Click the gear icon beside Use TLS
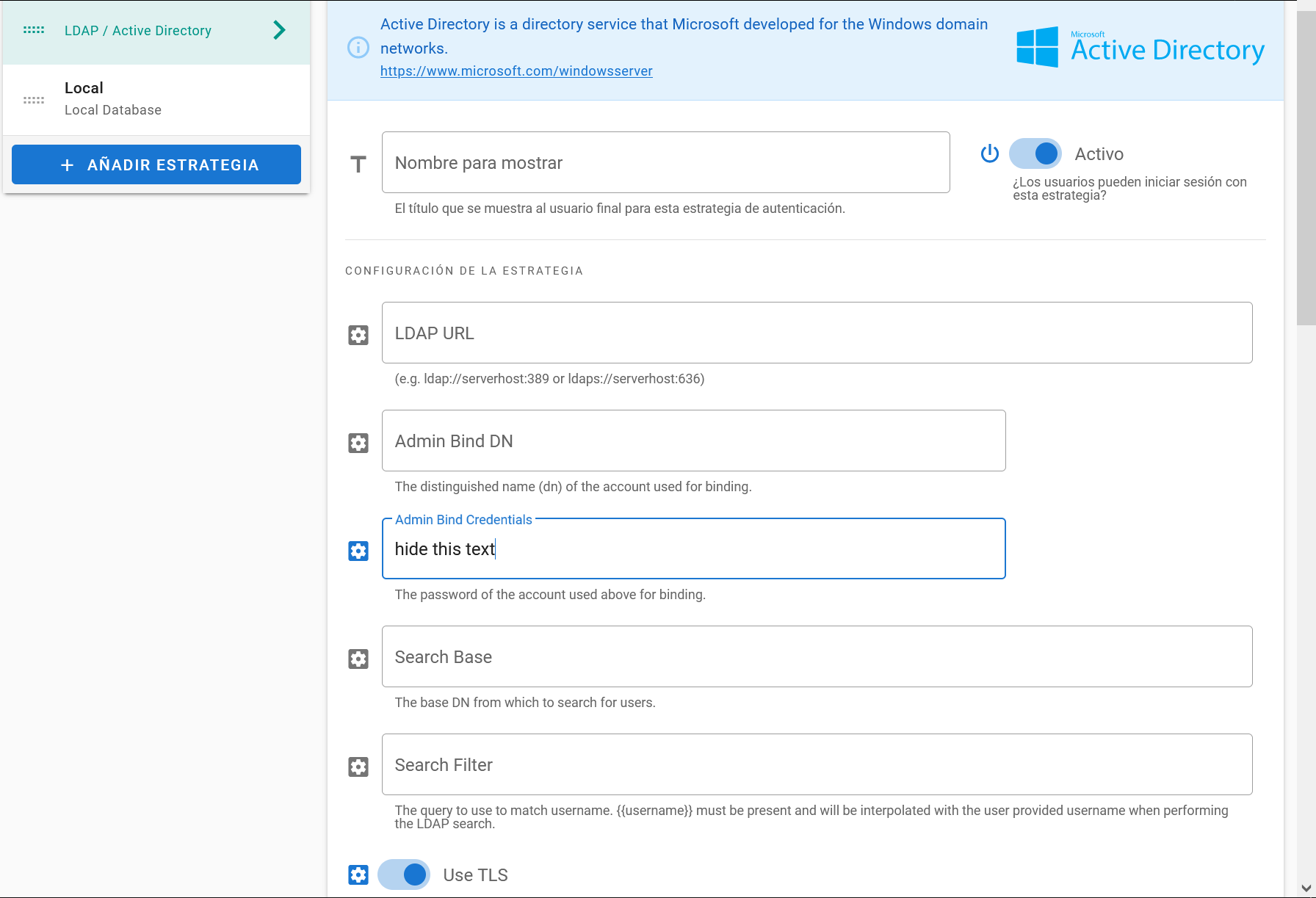The height and width of the screenshot is (898, 1316). click(x=358, y=875)
